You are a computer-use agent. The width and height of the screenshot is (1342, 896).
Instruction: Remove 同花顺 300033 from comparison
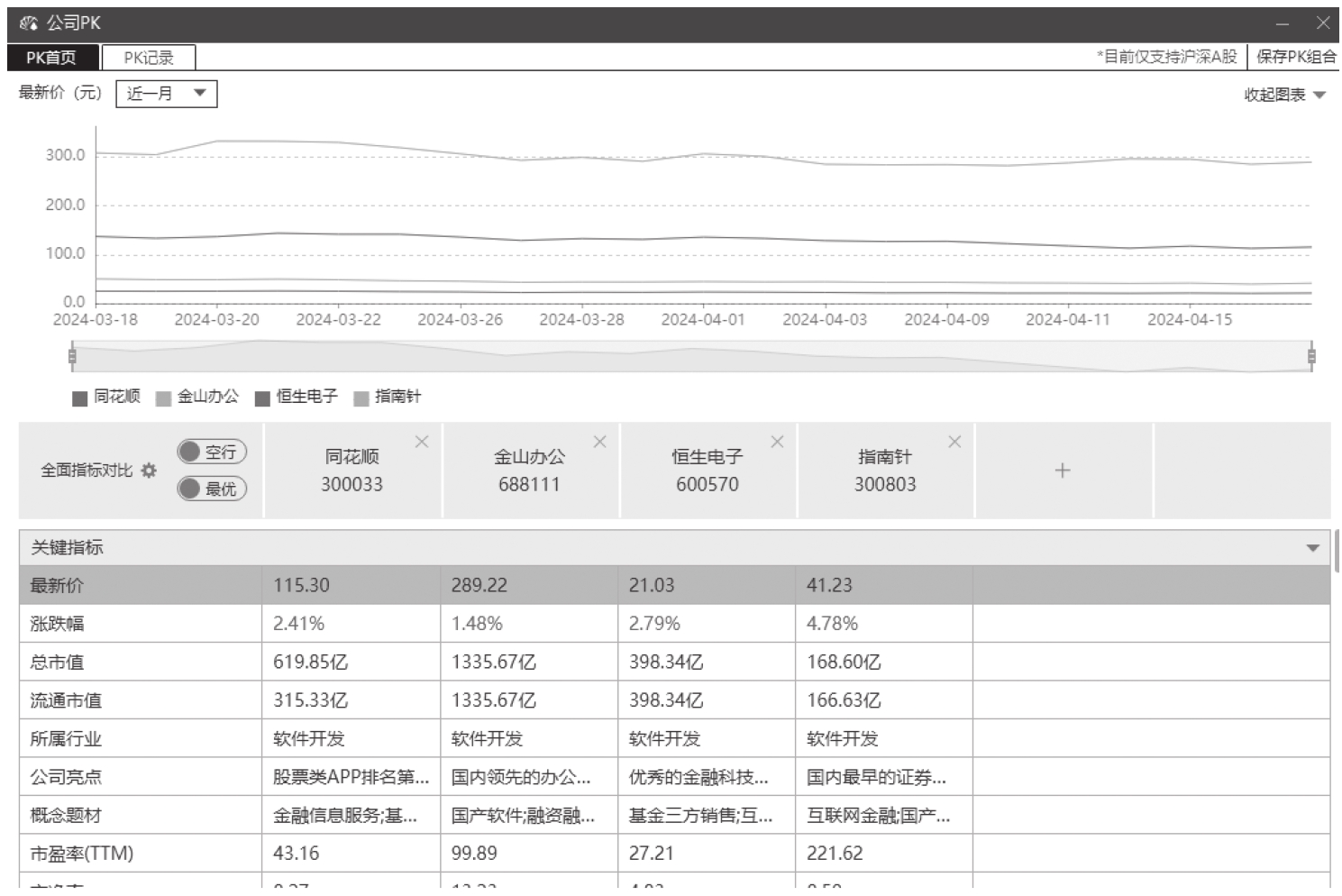[x=422, y=442]
